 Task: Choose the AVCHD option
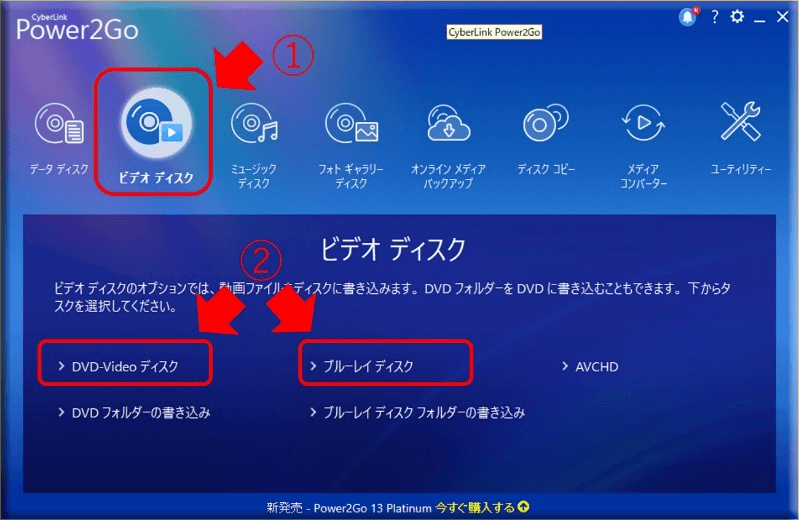click(597, 367)
